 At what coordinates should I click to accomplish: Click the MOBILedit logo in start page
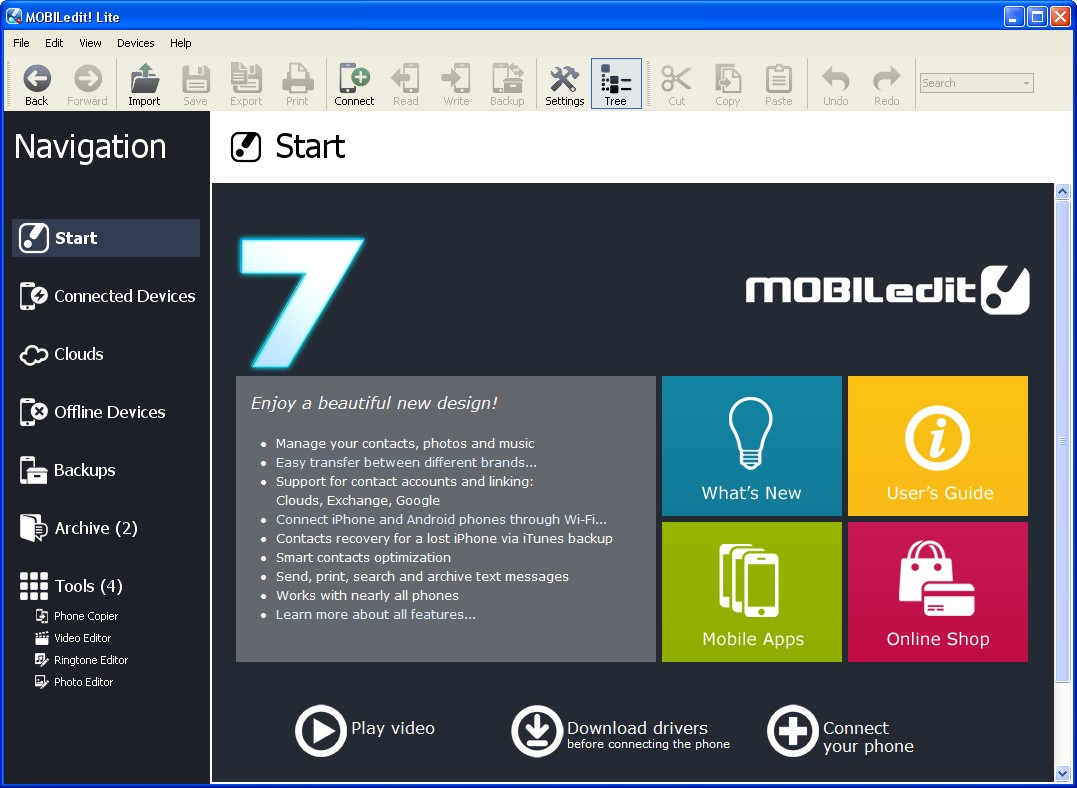pyautogui.click(x=887, y=290)
